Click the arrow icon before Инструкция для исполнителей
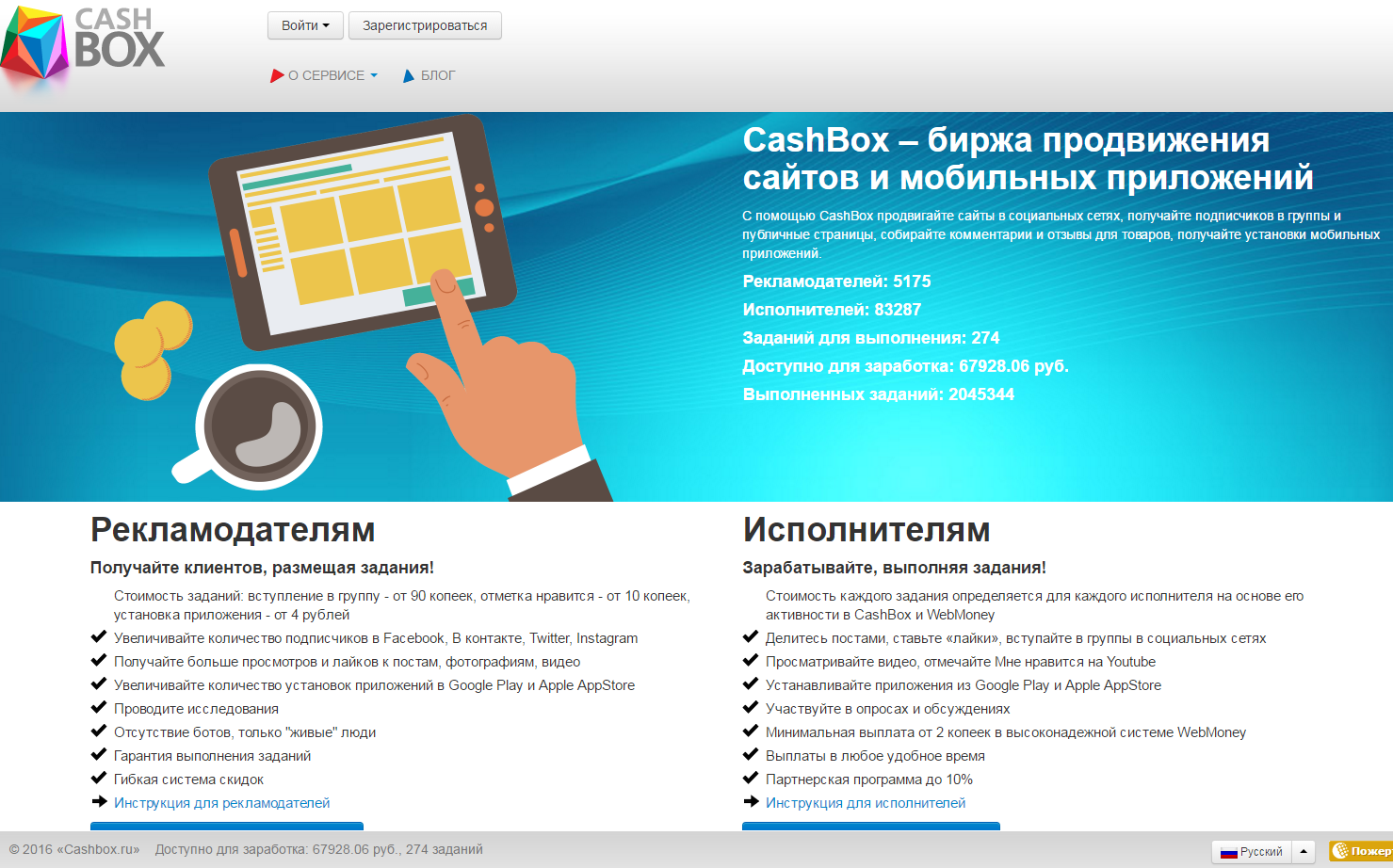The width and height of the screenshot is (1393, 868). pyautogui.click(x=751, y=801)
